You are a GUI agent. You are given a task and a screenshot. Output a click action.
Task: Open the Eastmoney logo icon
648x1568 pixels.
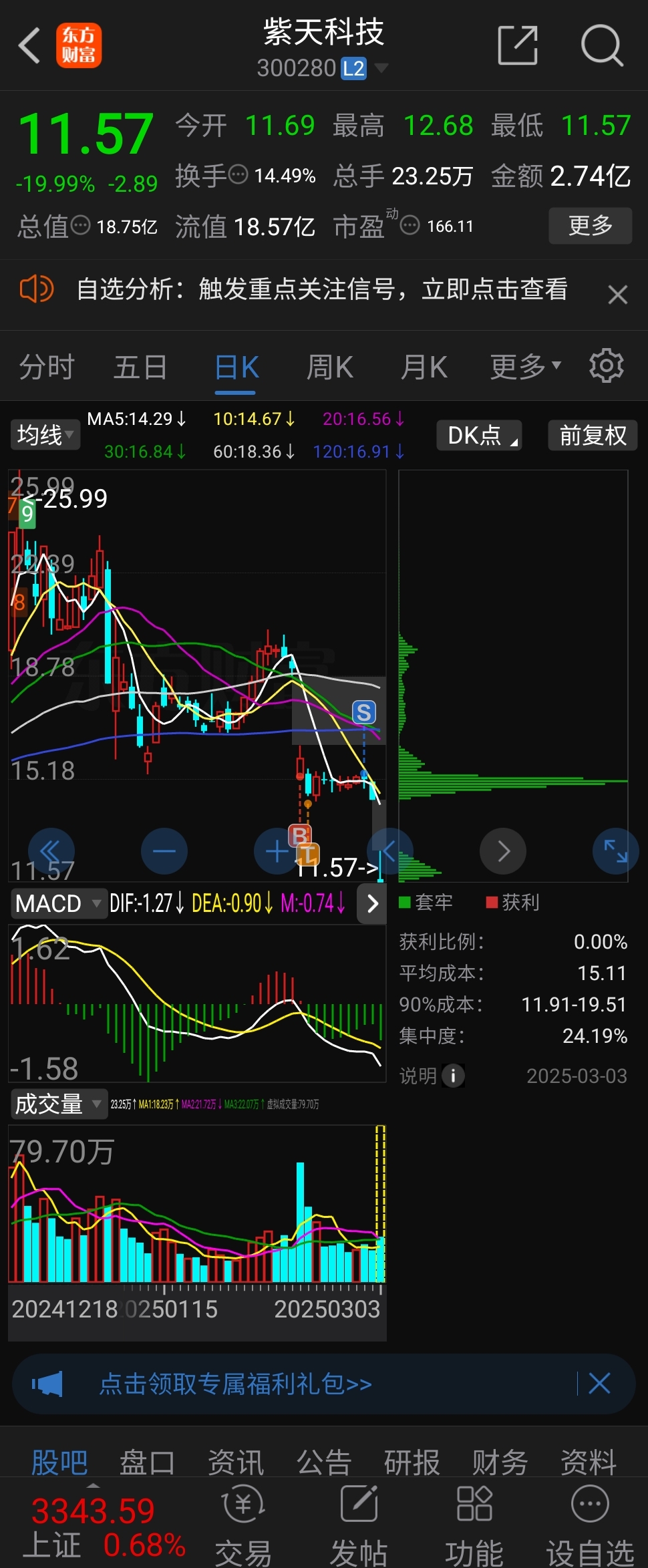point(79,45)
